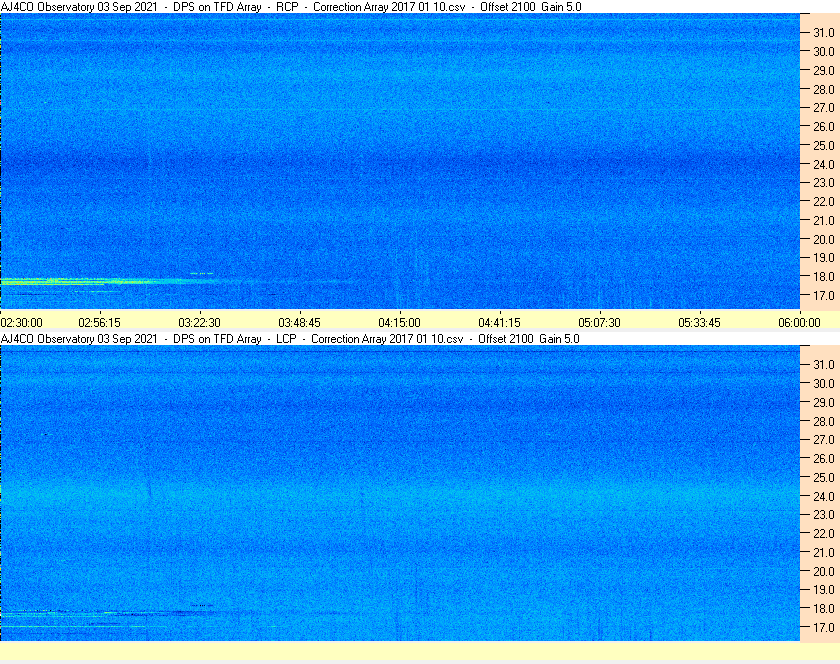Click the LCP spectrogram title text
This screenshot has height=664, width=840.
coord(290,339)
